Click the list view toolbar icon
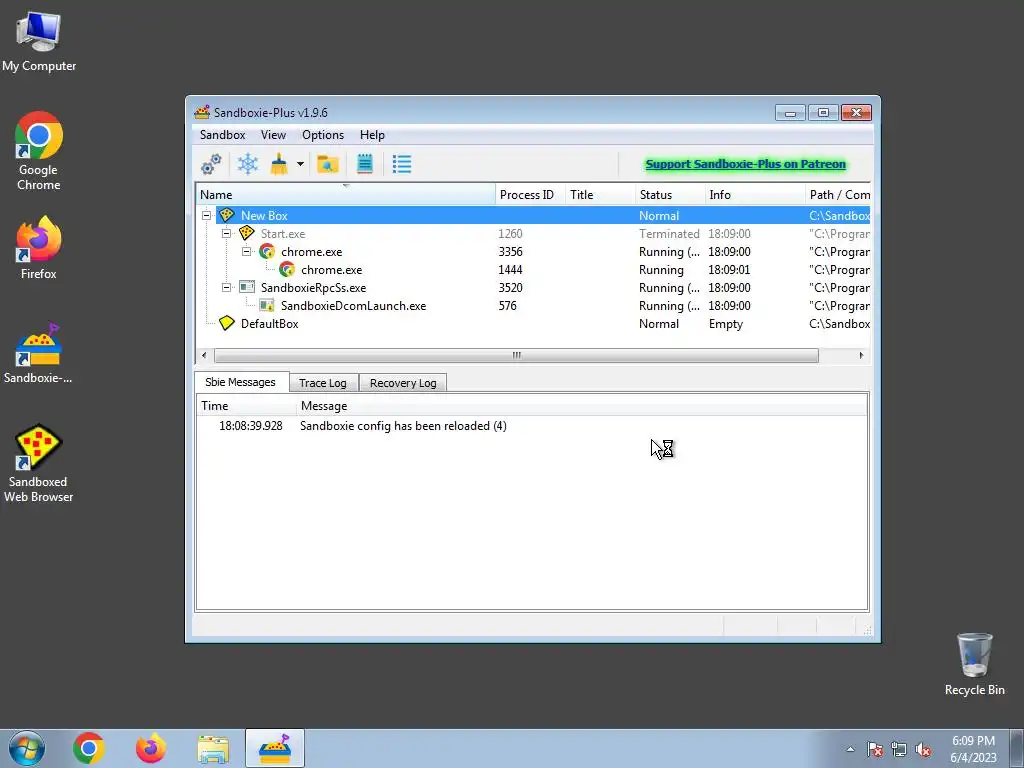This screenshot has width=1024, height=768. pyautogui.click(x=402, y=164)
